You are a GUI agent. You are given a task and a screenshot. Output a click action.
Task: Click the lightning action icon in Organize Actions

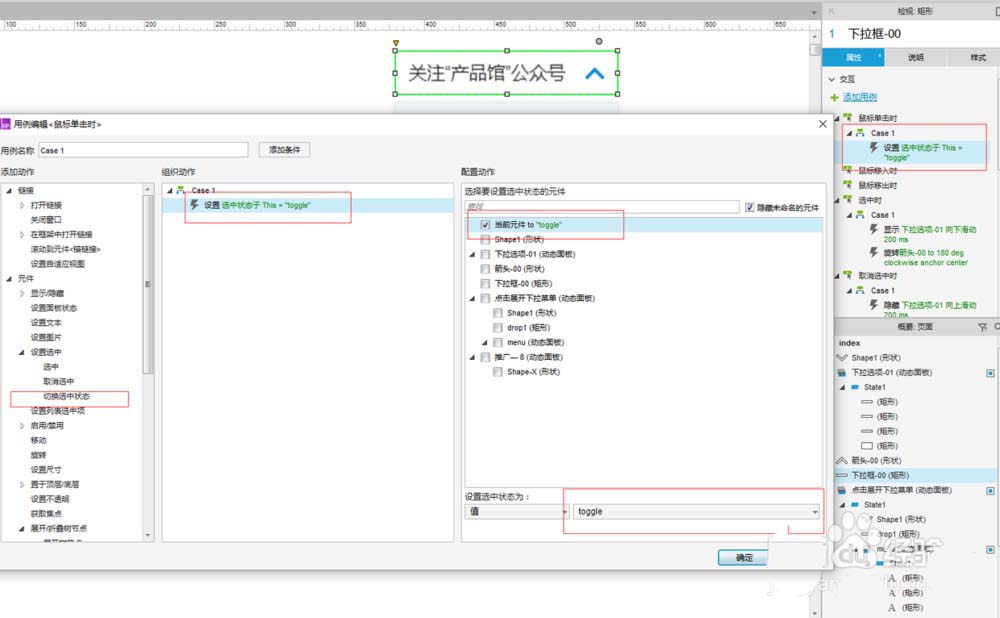[195, 205]
